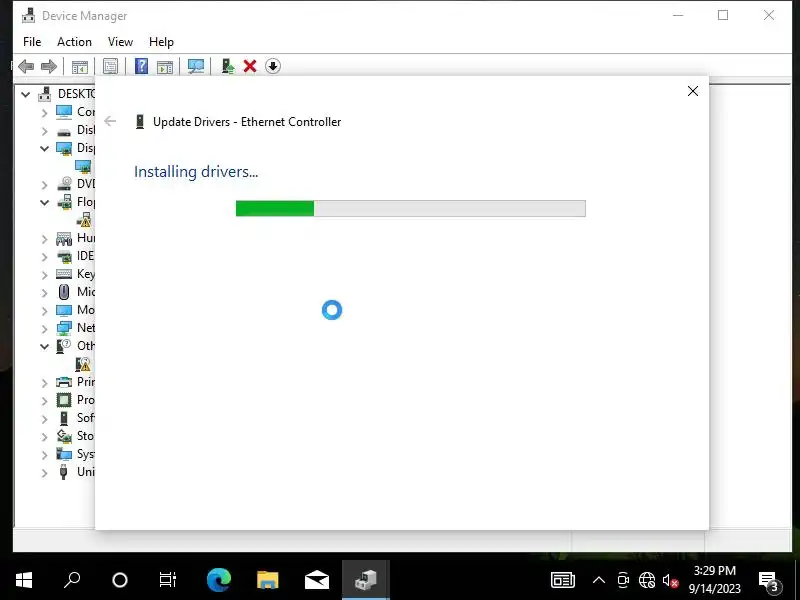Open Task View on taskbar
This screenshot has height=600, width=800.
click(x=167, y=580)
